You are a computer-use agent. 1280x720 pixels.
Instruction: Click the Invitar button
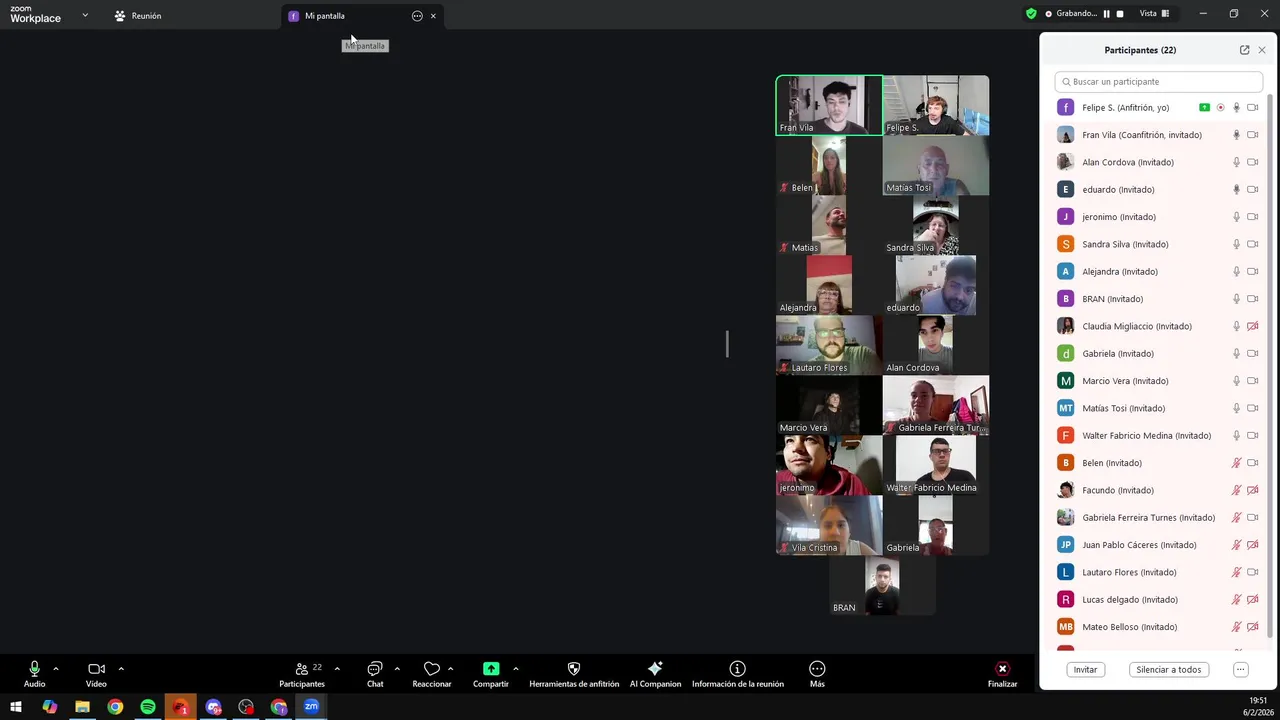point(1085,670)
